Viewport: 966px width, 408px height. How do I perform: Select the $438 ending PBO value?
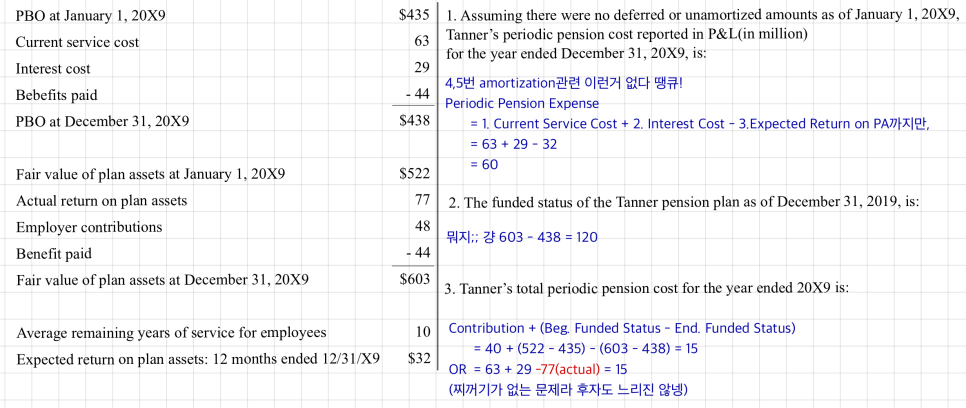pos(413,120)
